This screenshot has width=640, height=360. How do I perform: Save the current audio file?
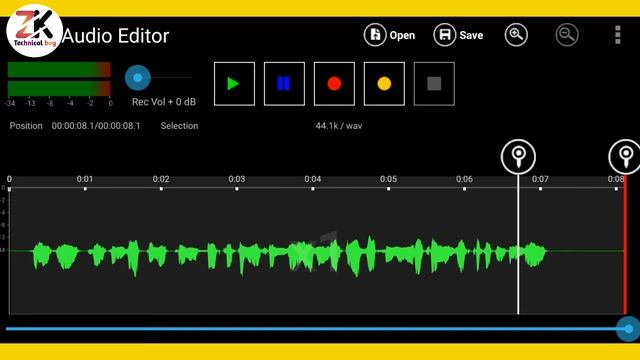tap(458, 35)
